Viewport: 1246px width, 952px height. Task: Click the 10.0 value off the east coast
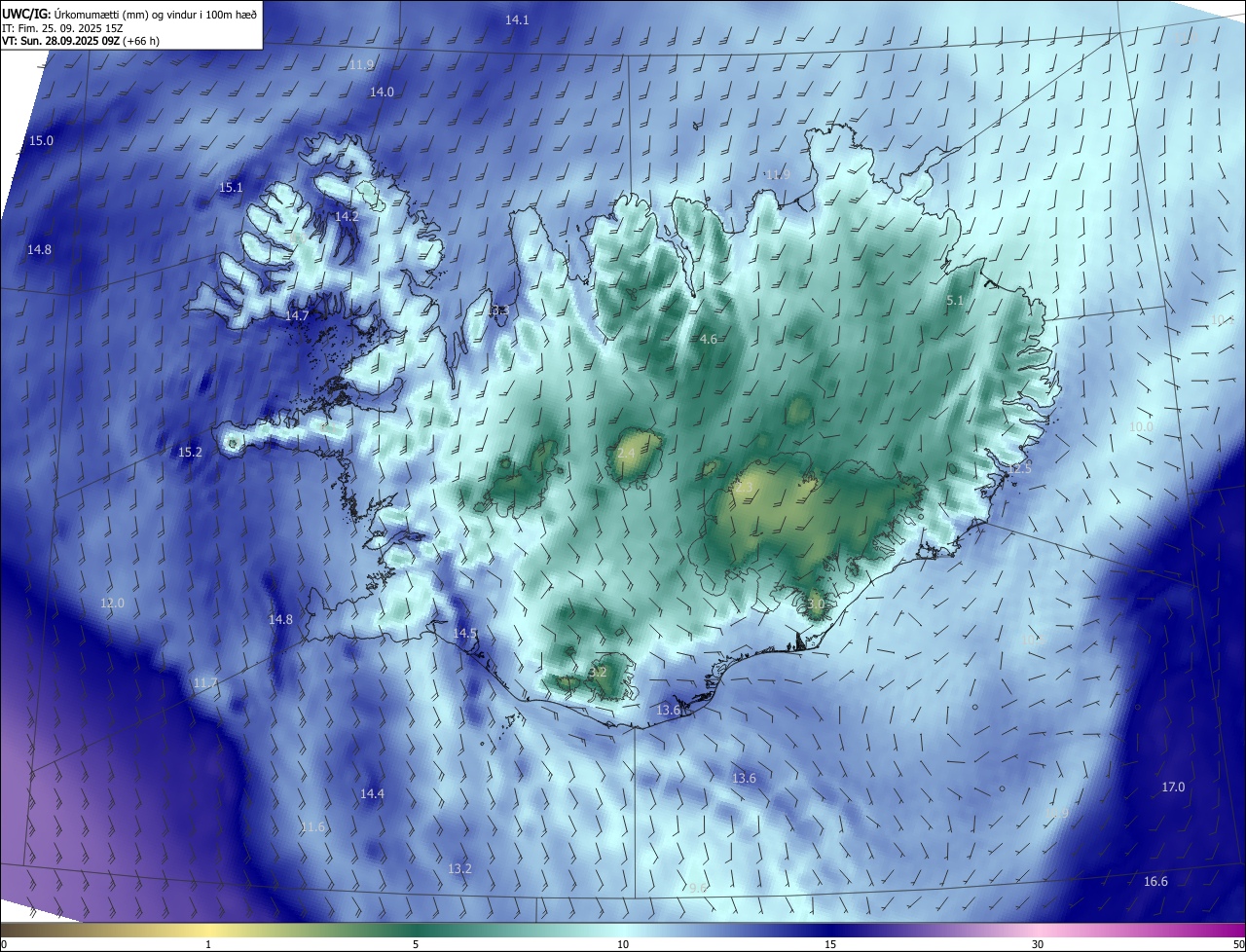pos(1141,426)
